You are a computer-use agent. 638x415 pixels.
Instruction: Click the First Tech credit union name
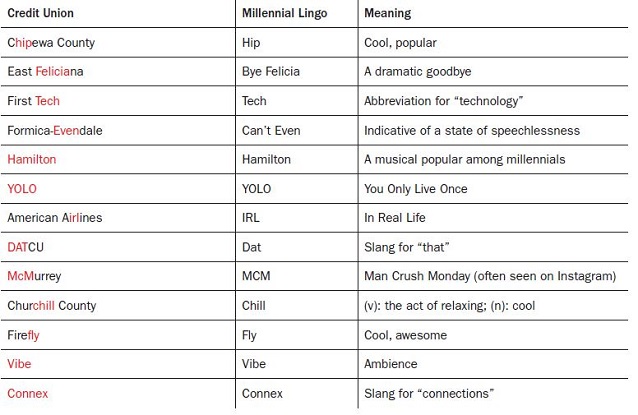point(33,101)
